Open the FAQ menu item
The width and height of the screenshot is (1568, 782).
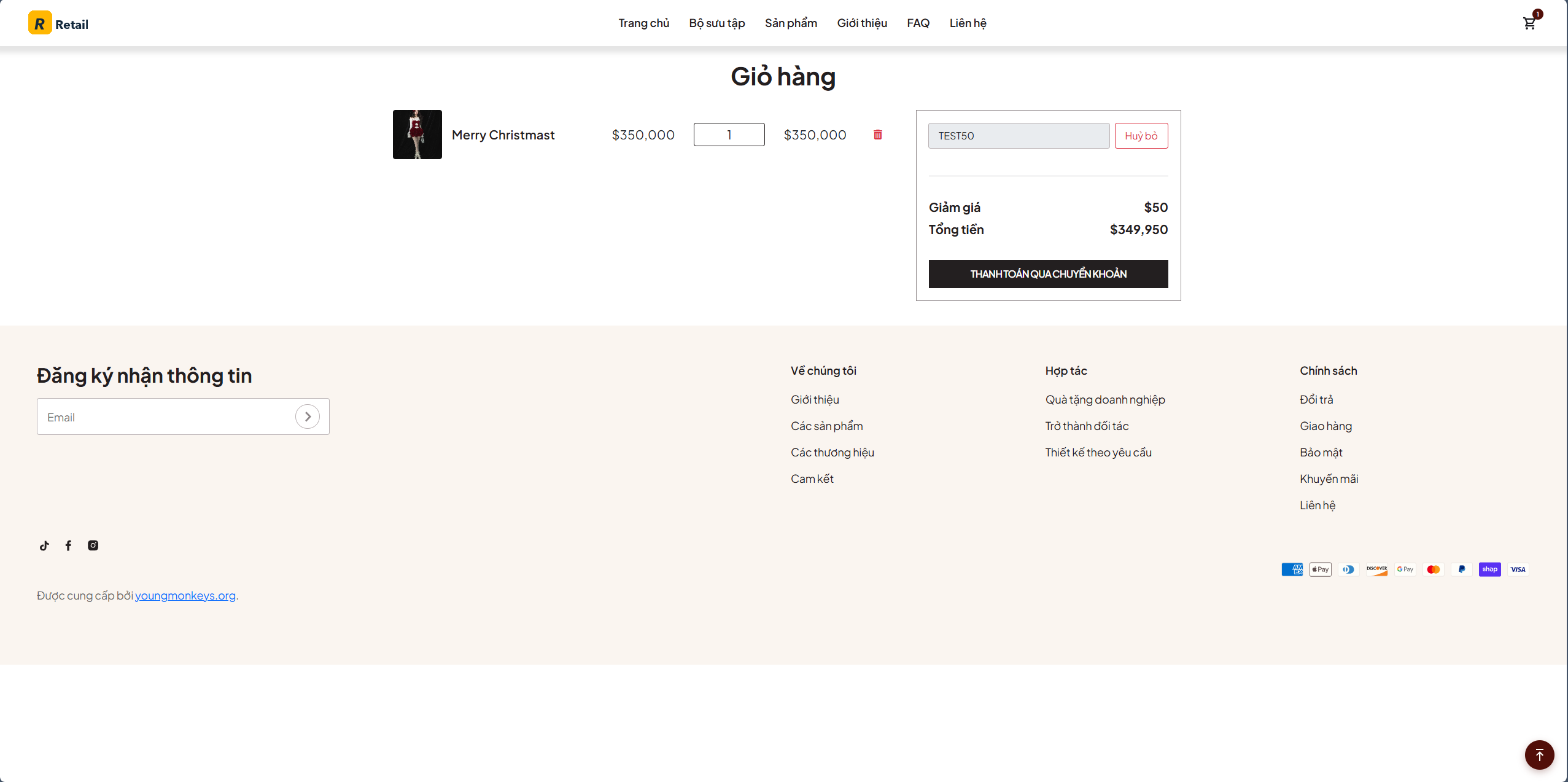[x=918, y=23]
